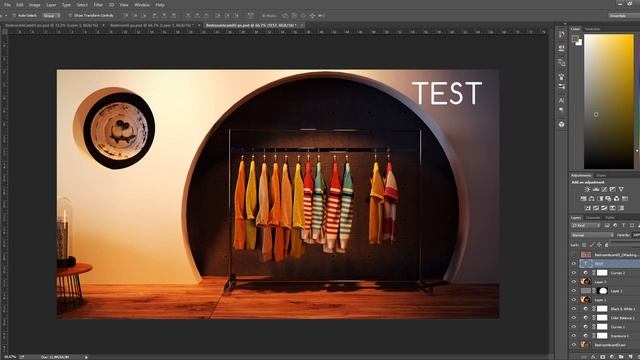Filter layers by type layers (T icon)
640x360 pixels.
624,225
